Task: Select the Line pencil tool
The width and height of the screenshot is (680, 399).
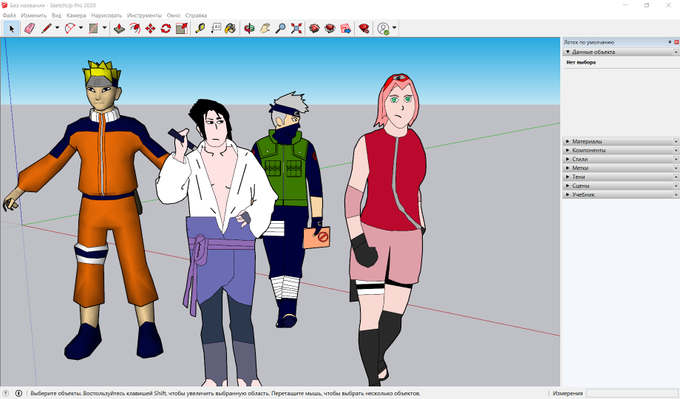Action: click(x=46, y=29)
